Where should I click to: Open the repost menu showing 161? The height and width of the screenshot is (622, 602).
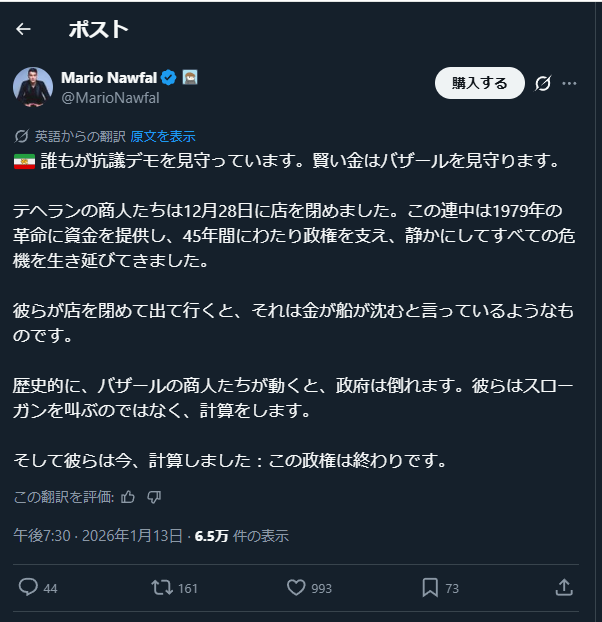[x=160, y=588]
